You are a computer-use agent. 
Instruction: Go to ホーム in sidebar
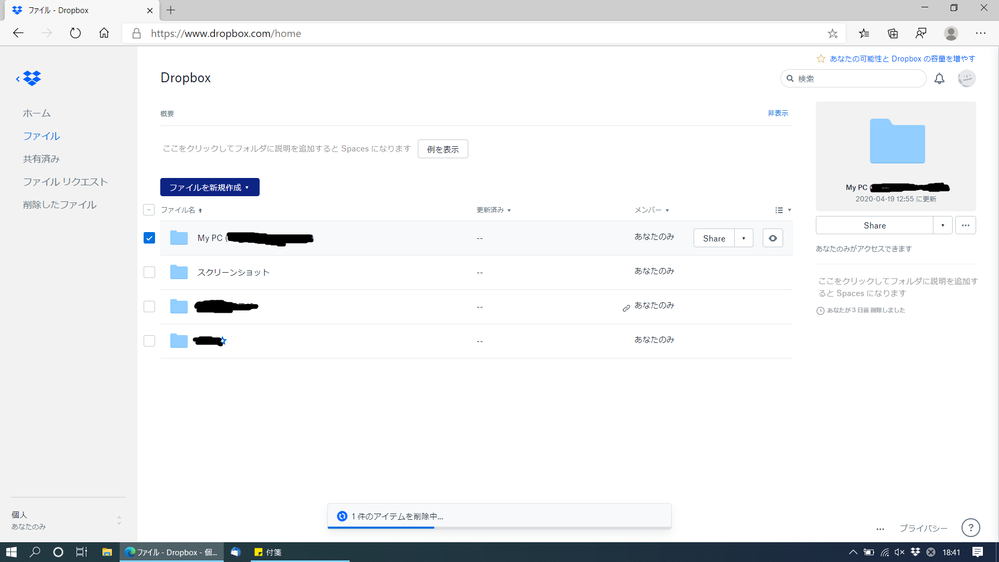(x=36, y=113)
